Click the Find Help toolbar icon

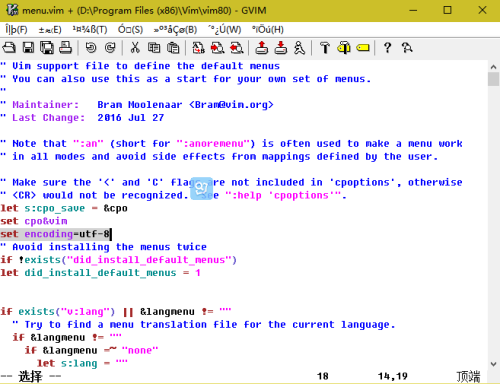407,48
